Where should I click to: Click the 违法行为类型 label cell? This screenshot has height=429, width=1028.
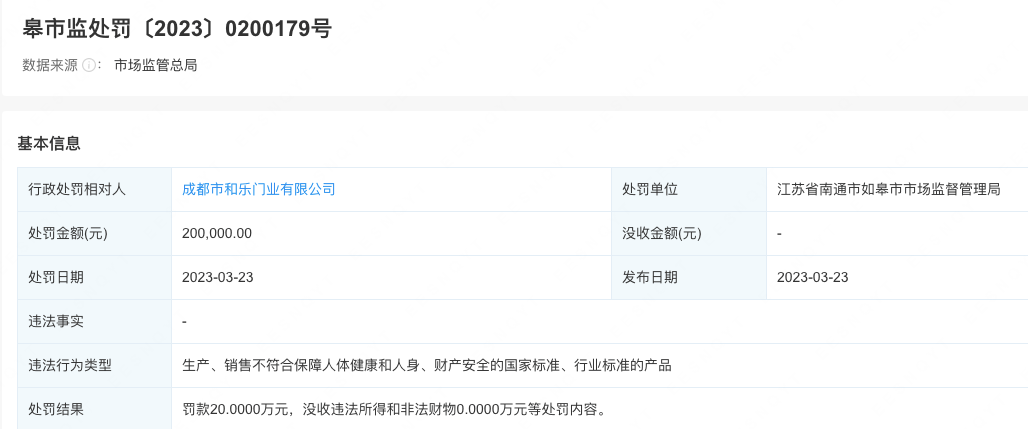[70, 365]
